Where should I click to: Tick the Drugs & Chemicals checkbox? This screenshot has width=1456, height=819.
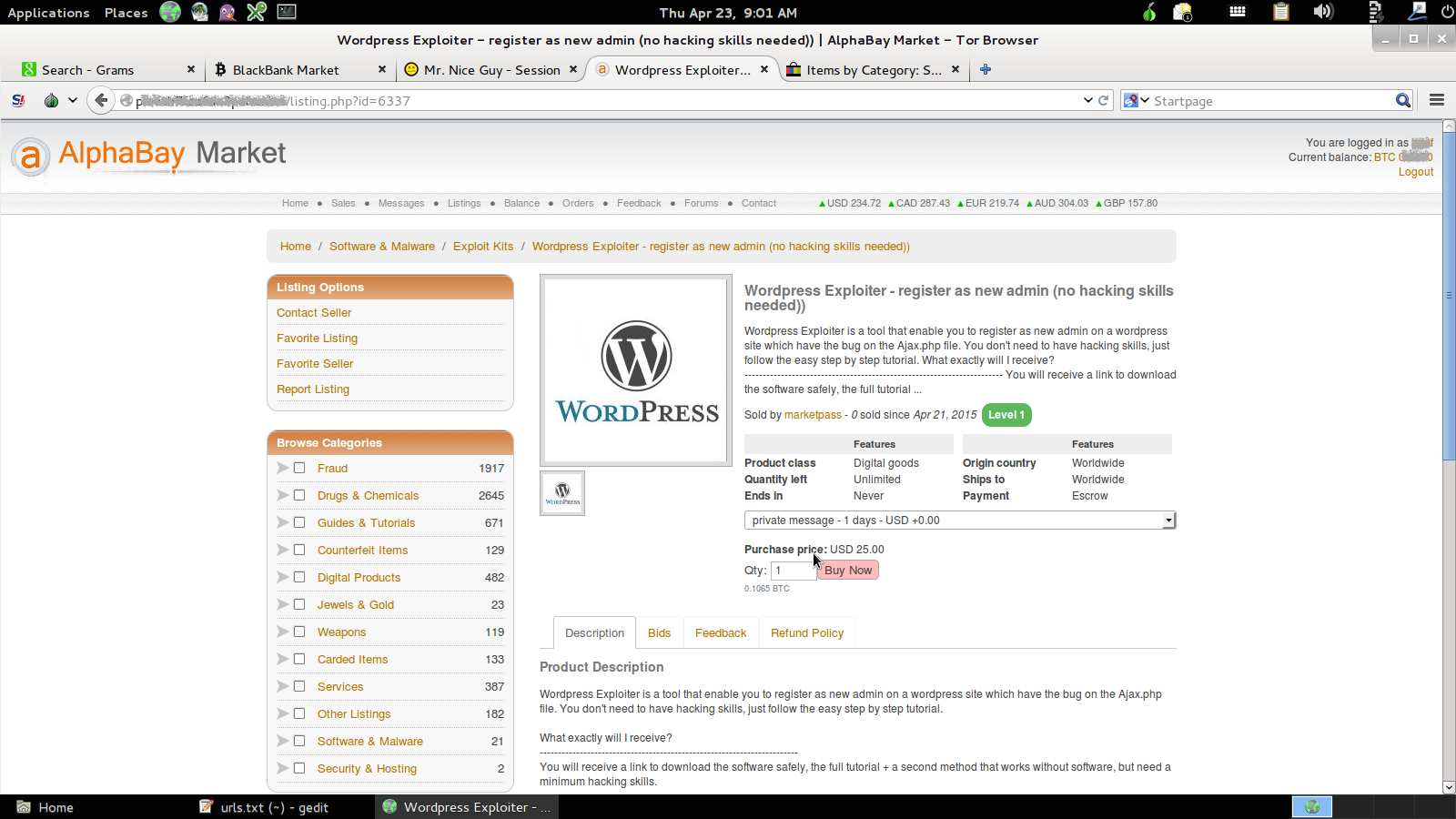(x=299, y=495)
